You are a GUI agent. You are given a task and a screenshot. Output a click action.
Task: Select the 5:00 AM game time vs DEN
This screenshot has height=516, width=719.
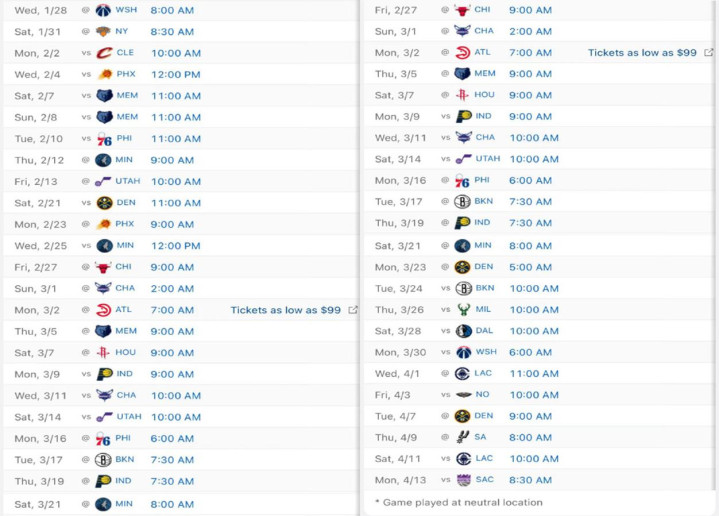tap(530, 267)
